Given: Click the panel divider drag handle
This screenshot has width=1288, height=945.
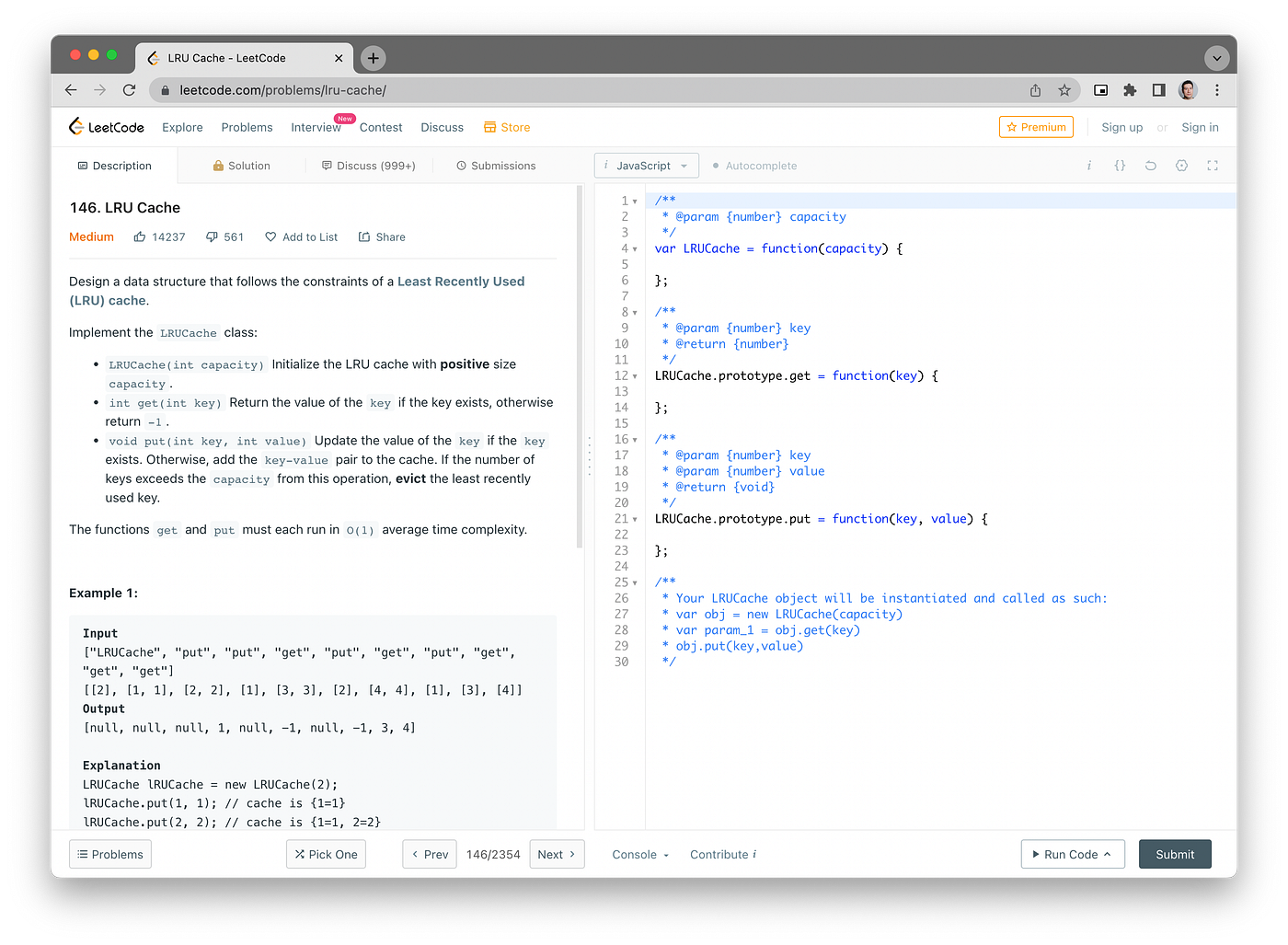Looking at the screenshot, I should (589, 456).
